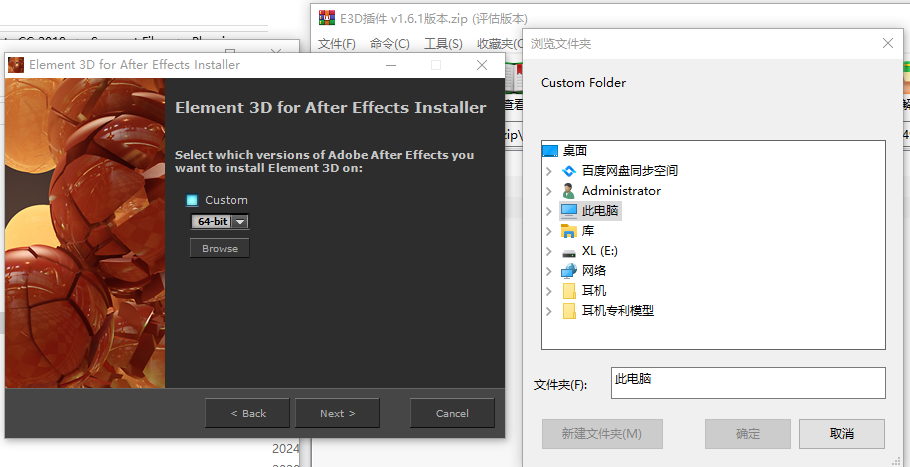The image size is (910, 467).
Task: Click the 桌面 label in folder tree
Action: point(575,151)
